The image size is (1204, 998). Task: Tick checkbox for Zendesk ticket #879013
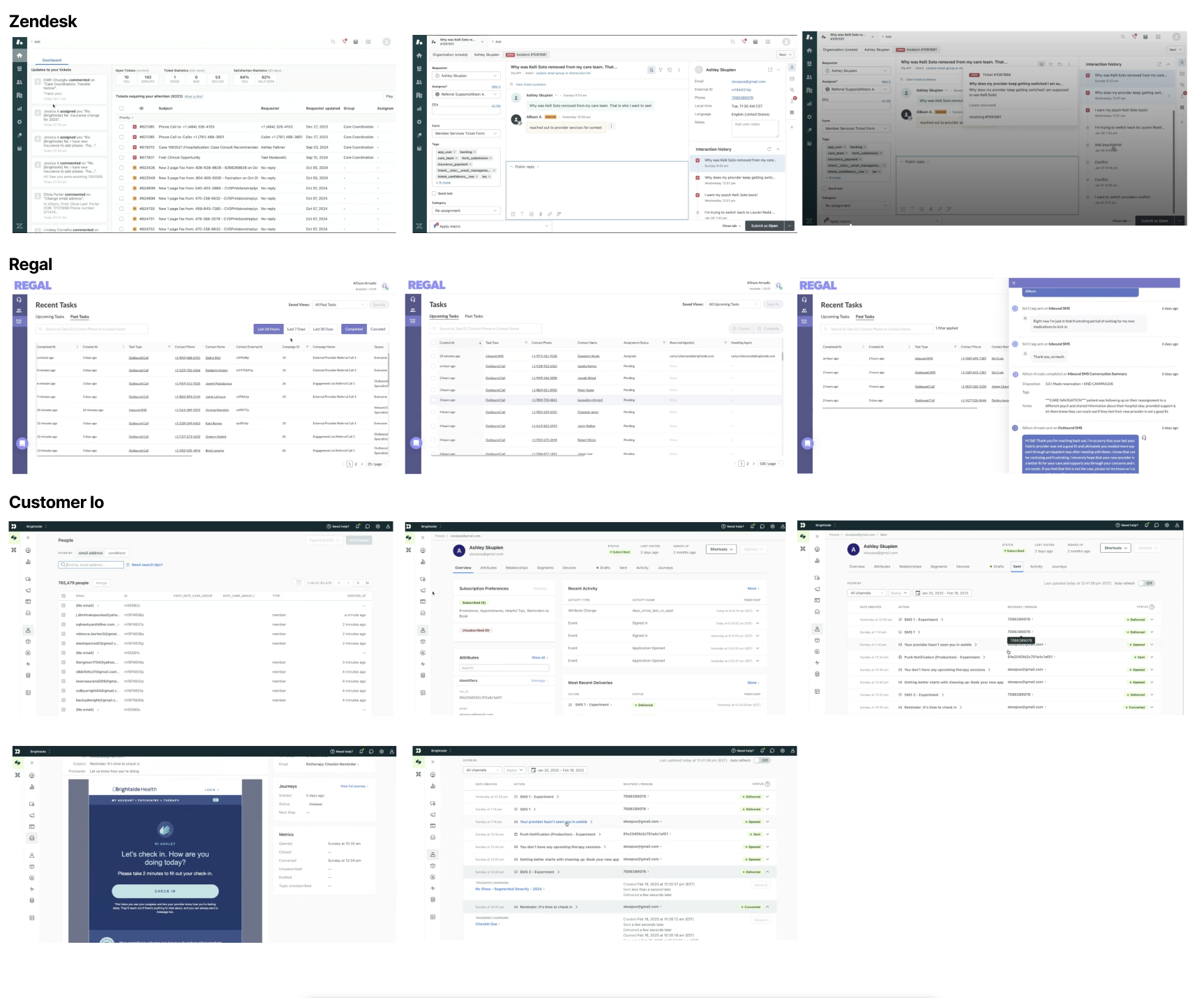[121, 147]
